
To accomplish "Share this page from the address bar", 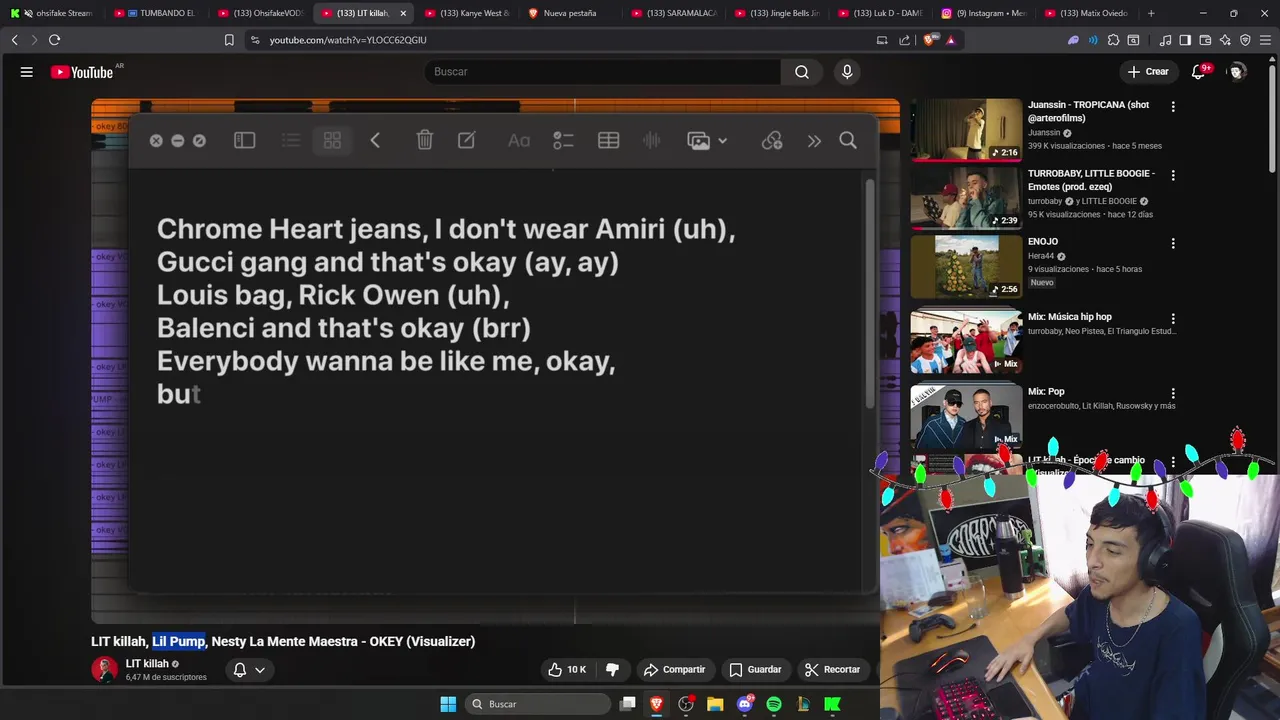I will tap(905, 40).
